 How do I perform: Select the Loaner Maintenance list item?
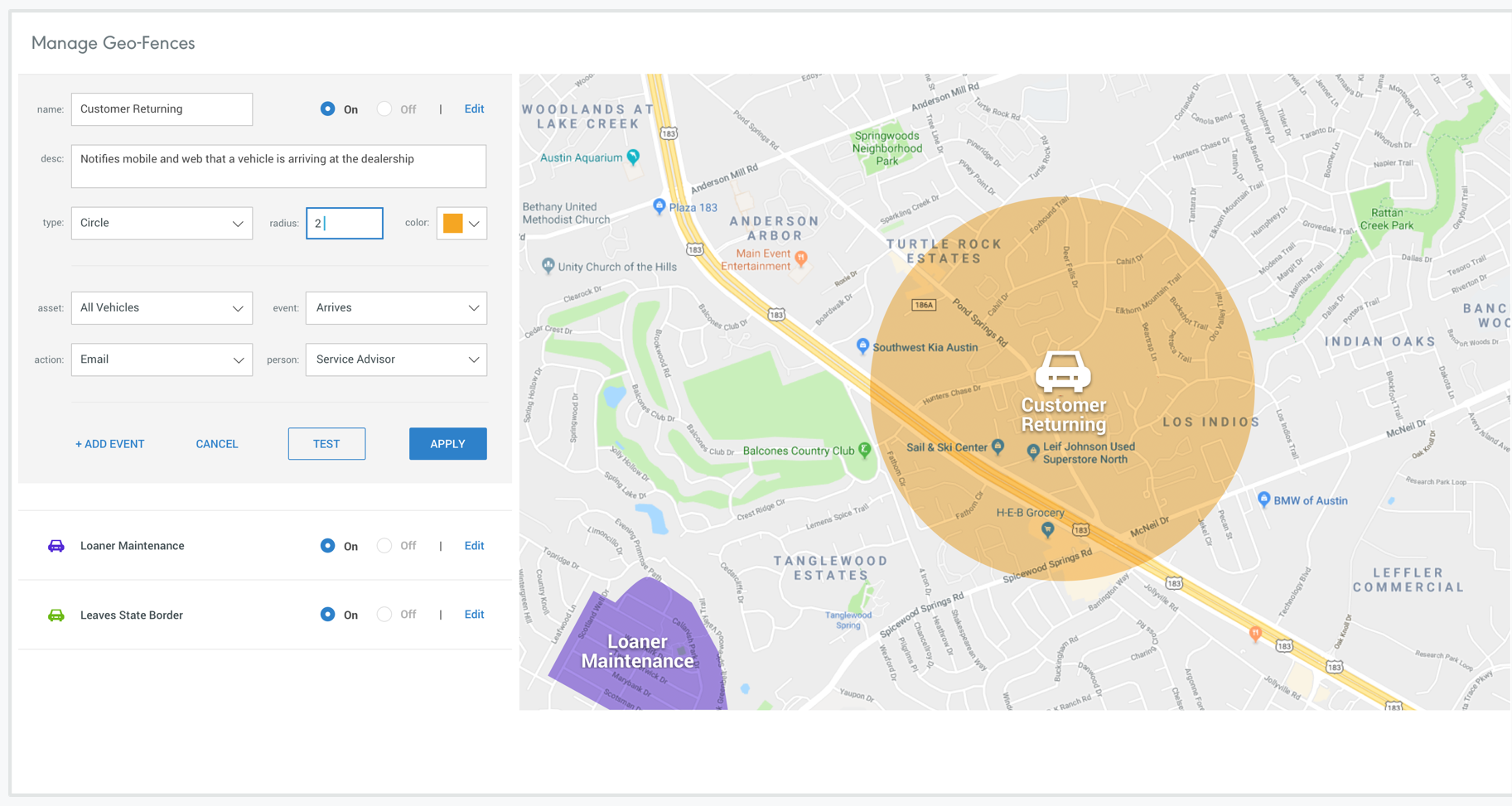(132, 546)
